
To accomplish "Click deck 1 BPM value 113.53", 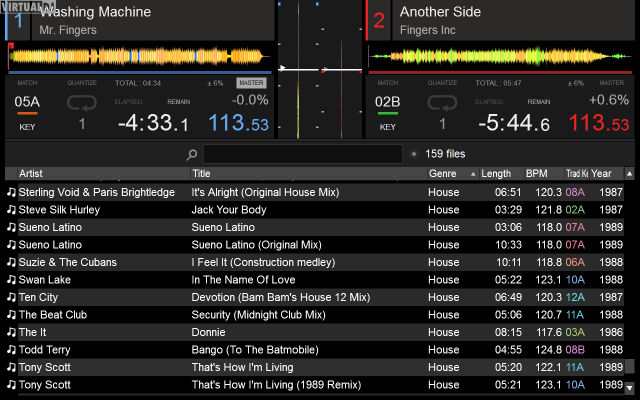I will click(238, 123).
